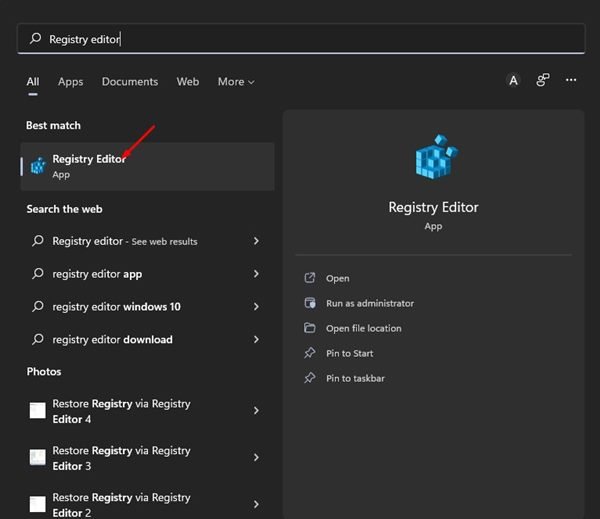Click the Registry editor search text field

[x=301, y=39]
